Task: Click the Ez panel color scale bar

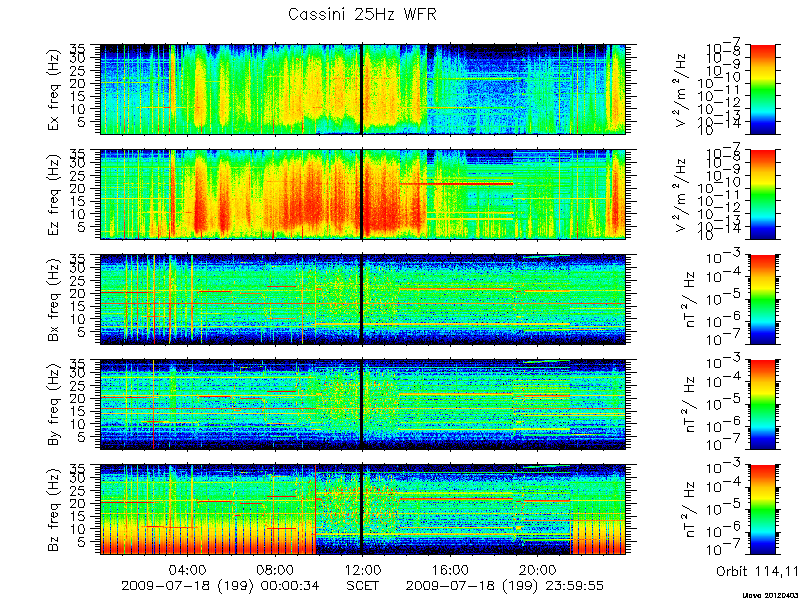Action: (x=762, y=194)
